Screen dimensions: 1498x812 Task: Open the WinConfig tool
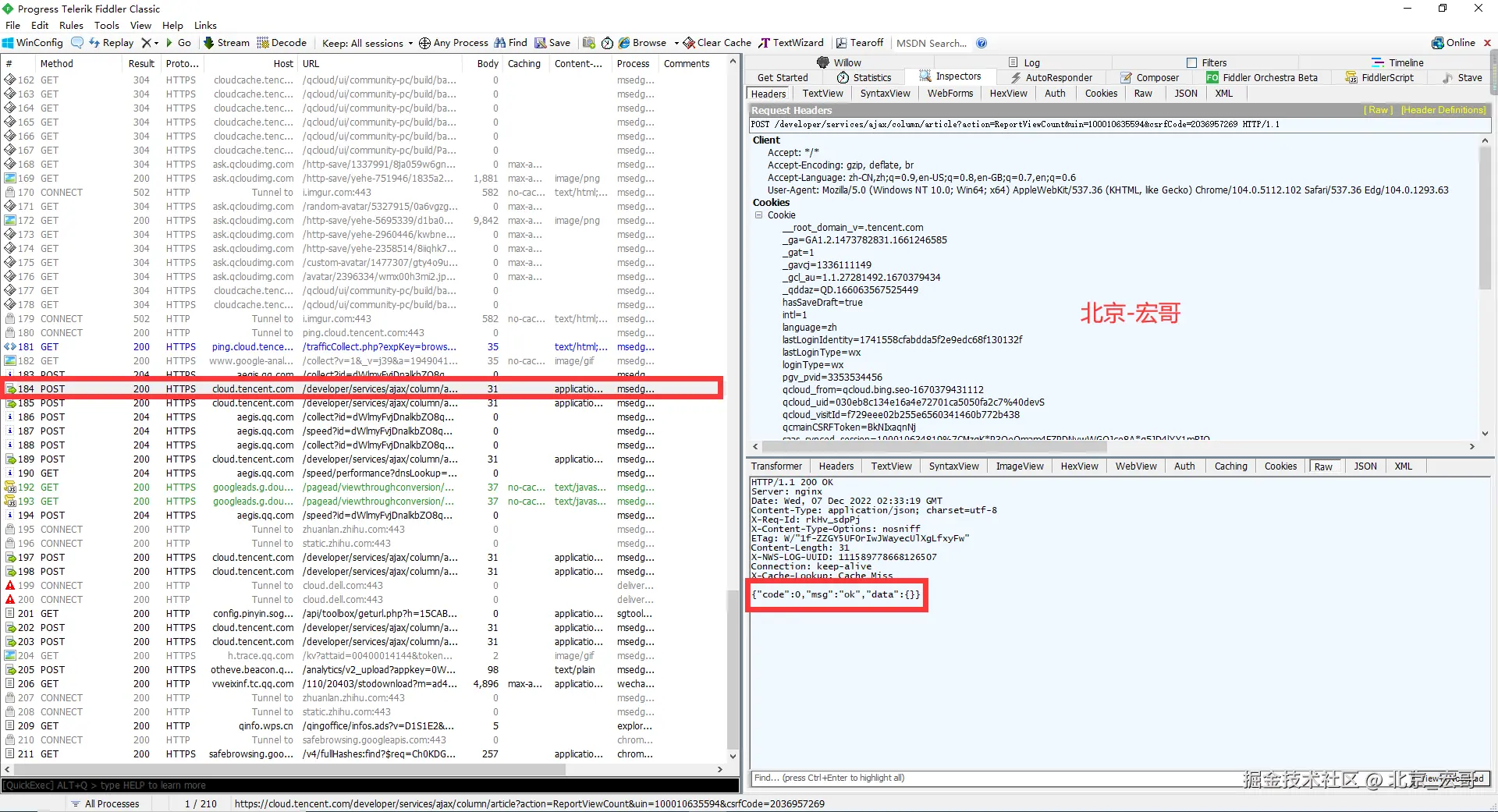(33, 43)
